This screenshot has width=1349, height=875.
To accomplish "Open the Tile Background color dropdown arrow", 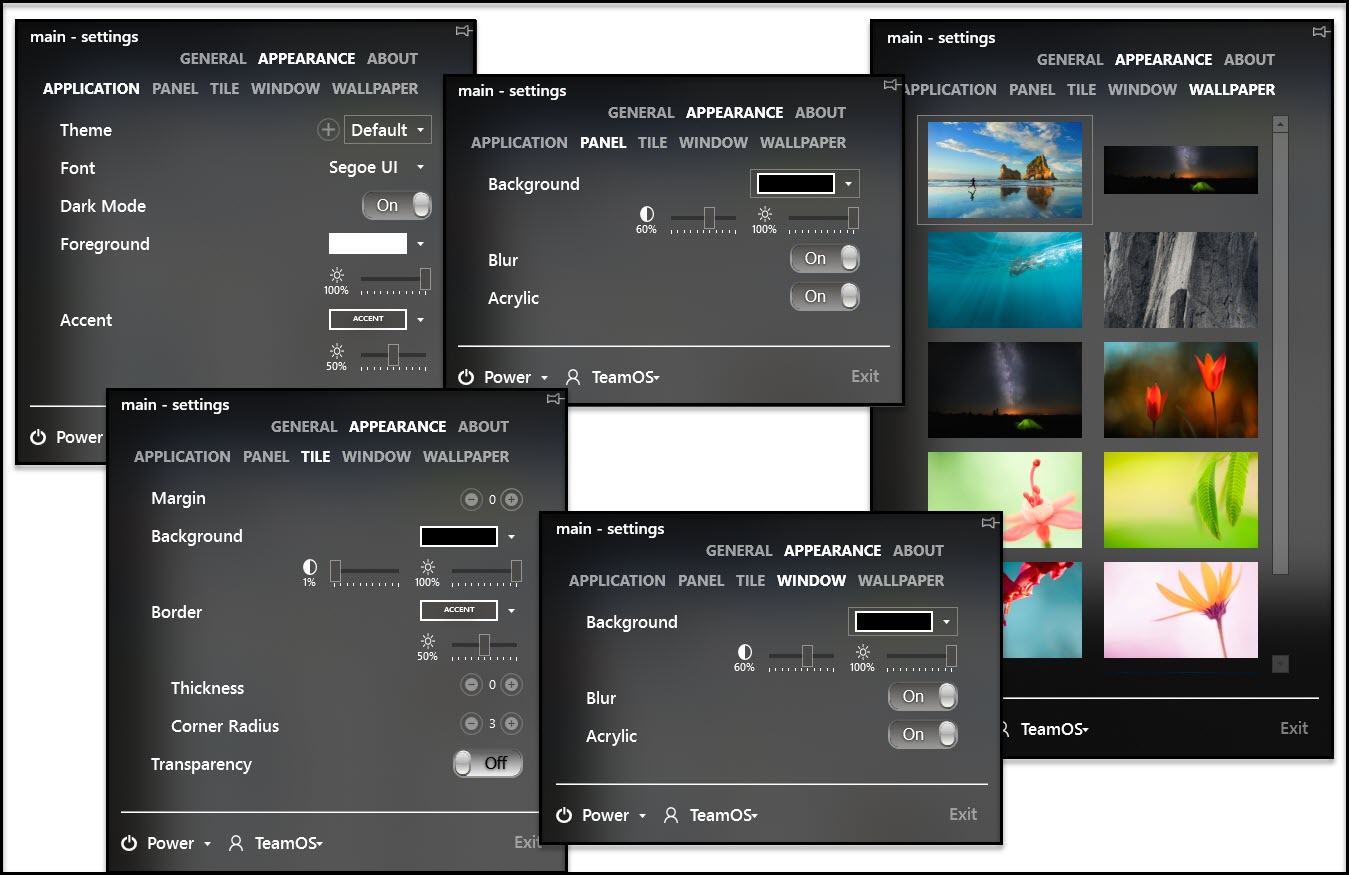I will pyautogui.click(x=512, y=537).
